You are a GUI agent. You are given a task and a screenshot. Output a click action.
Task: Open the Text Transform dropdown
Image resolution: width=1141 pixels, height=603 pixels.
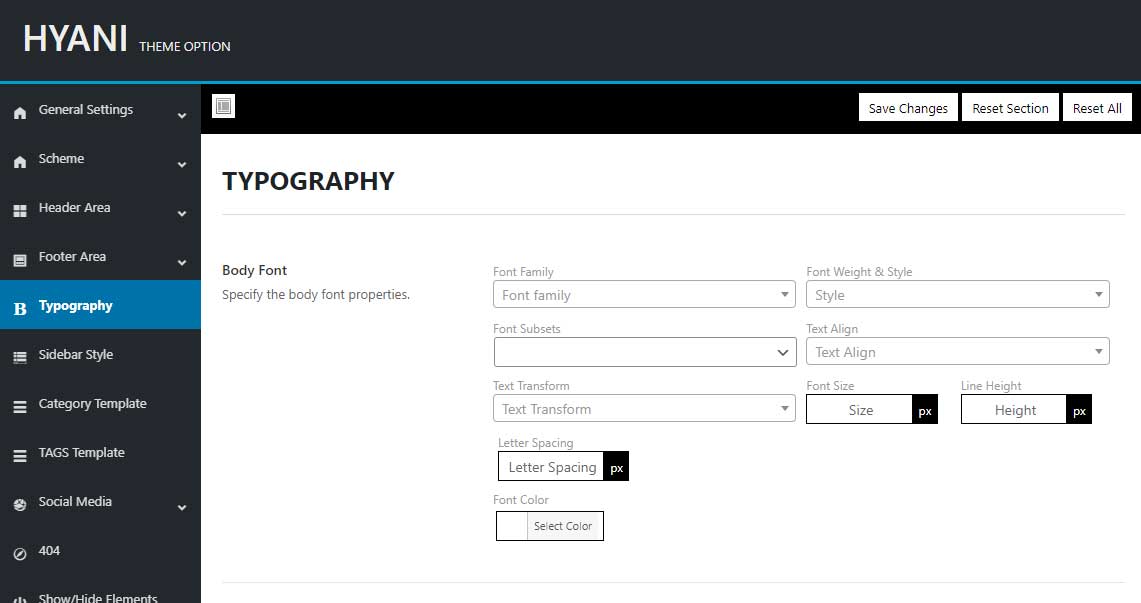tap(644, 409)
